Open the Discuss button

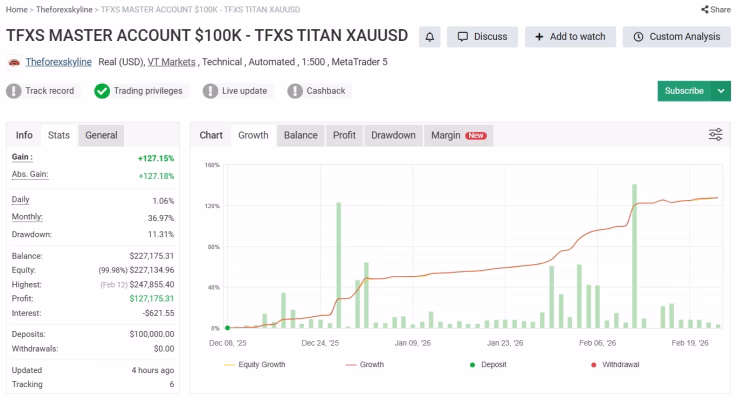point(482,37)
